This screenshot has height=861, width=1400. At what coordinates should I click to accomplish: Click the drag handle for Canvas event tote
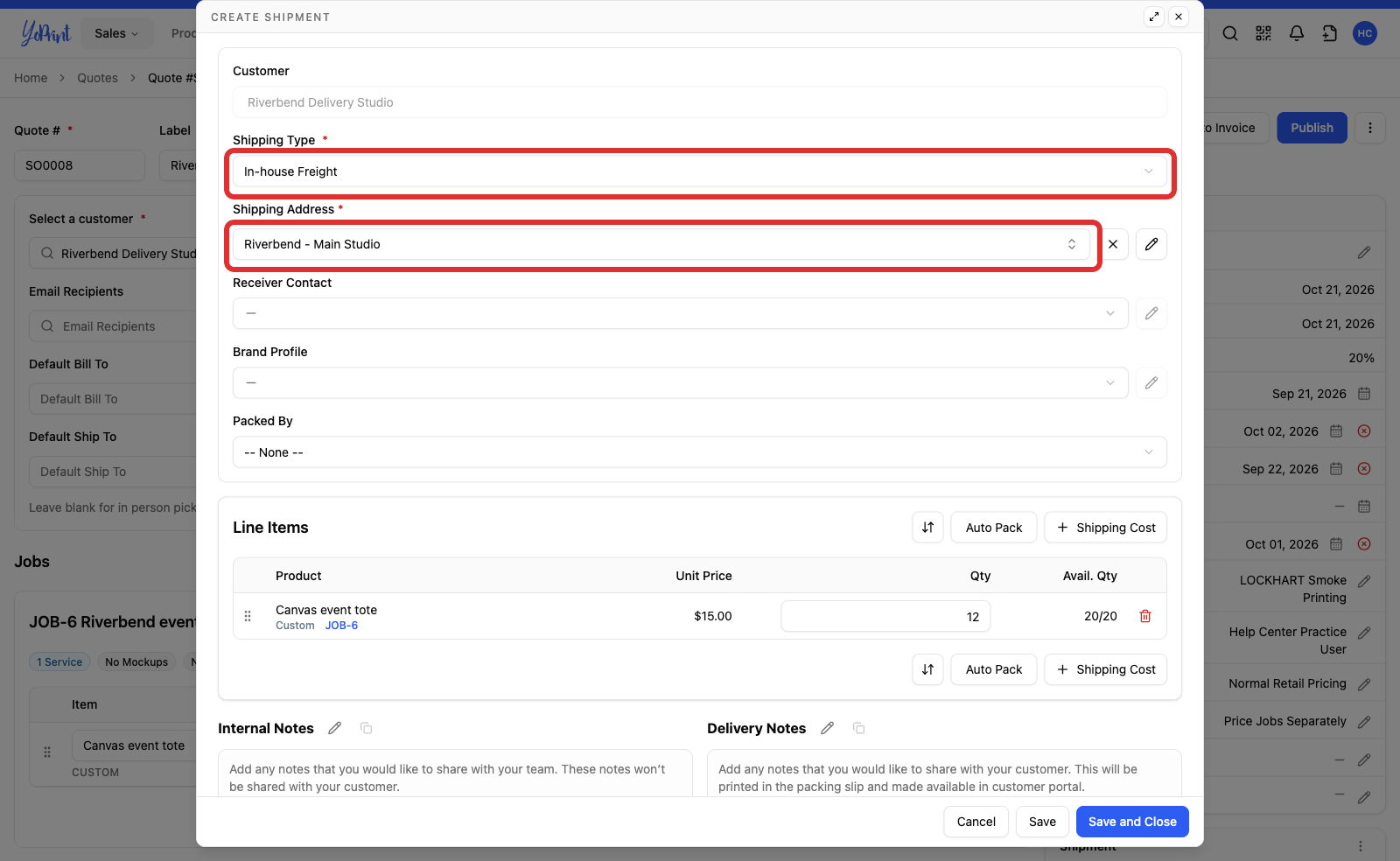248,616
